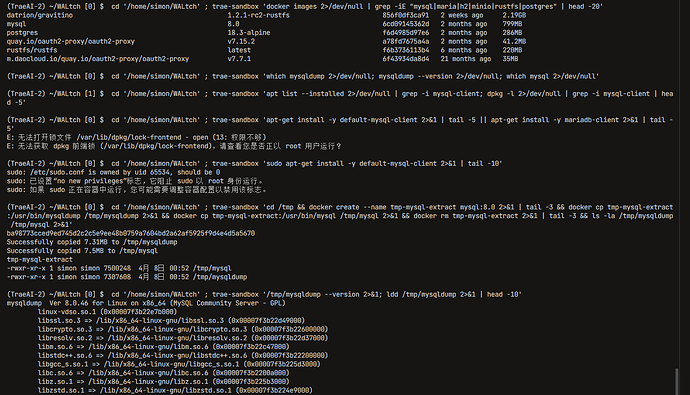Click the mysqldump Ver 8.0.46 version line

(x=146, y=304)
